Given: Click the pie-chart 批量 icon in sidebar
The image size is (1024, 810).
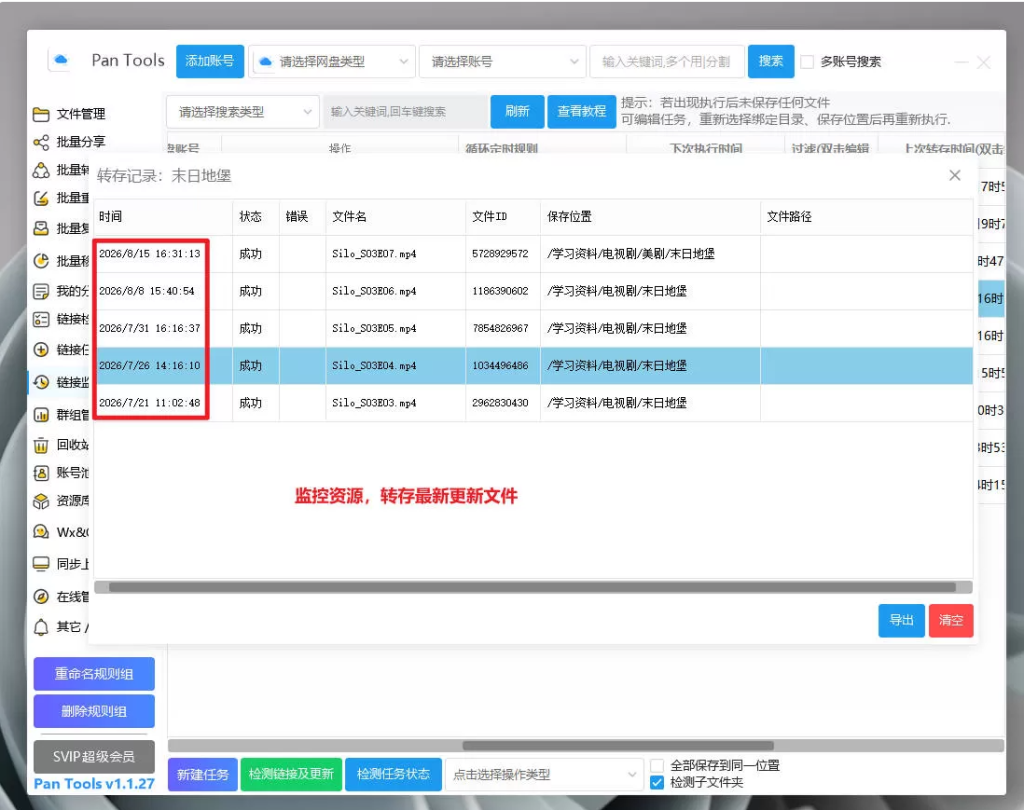Looking at the screenshot, I should 41,261.
